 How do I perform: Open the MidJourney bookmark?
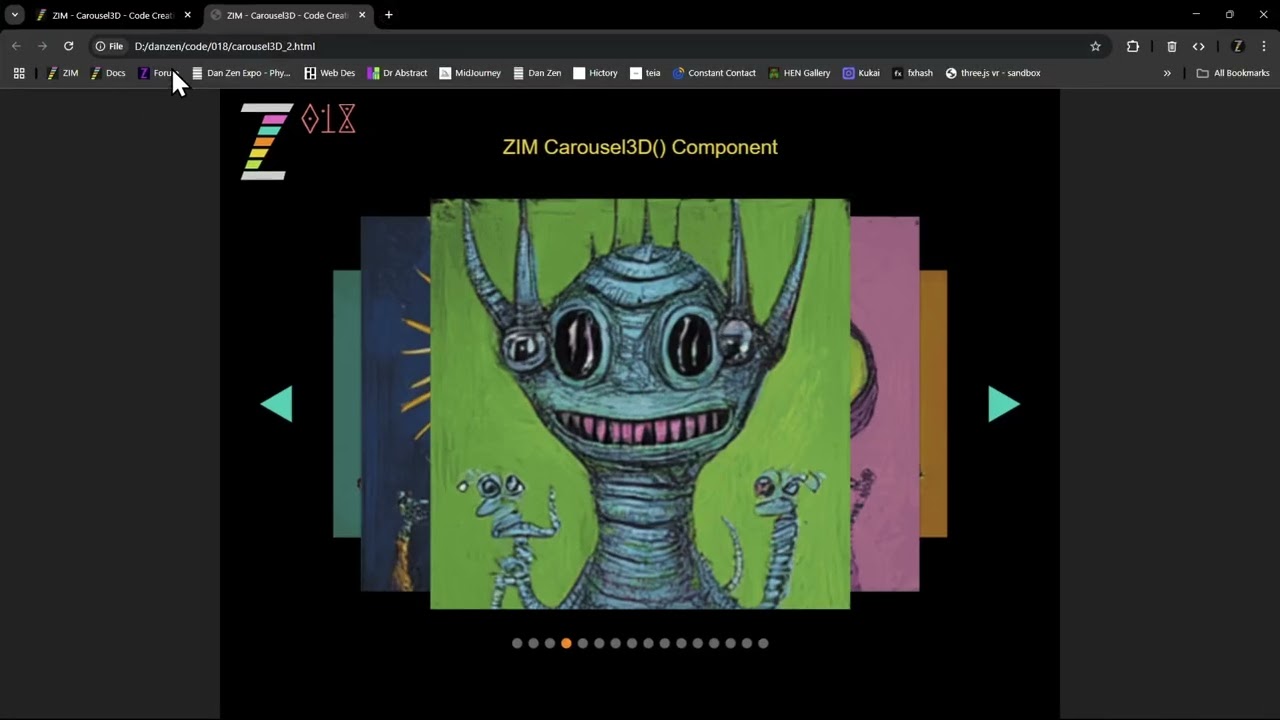[x=470, y=73]
